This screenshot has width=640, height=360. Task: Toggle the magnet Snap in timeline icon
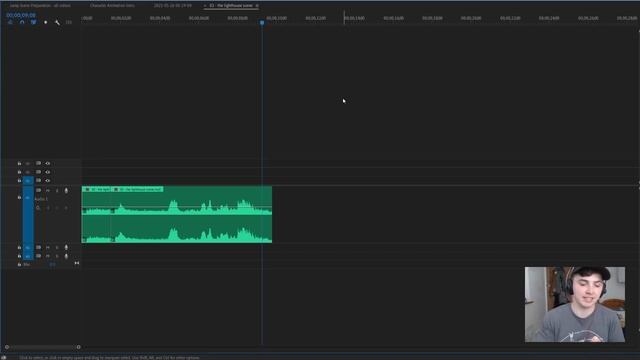[22, 22]
